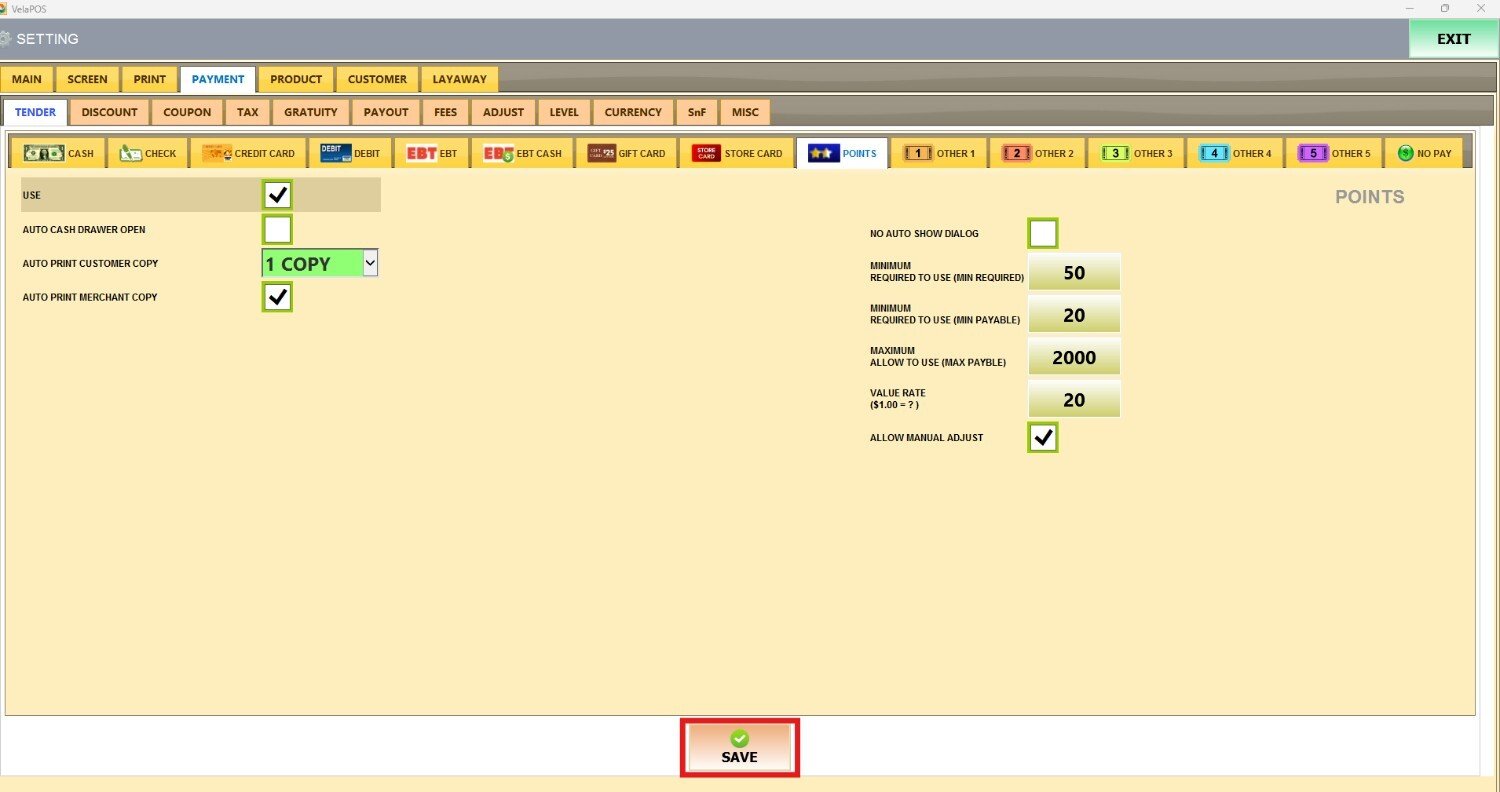Screen dimensions: 1500x792
Task: Open the DISCOUNT sub-tab
Action: tap(109, 112)
